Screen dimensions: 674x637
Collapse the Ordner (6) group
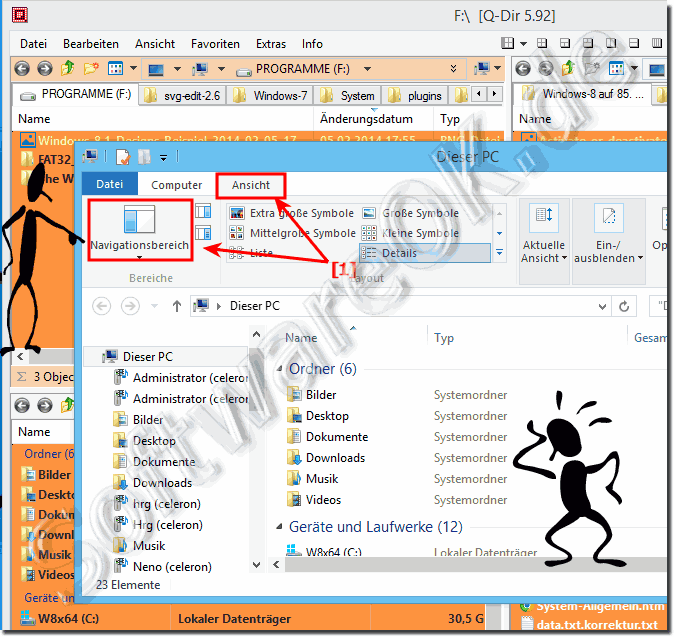(x=279, y=368)
